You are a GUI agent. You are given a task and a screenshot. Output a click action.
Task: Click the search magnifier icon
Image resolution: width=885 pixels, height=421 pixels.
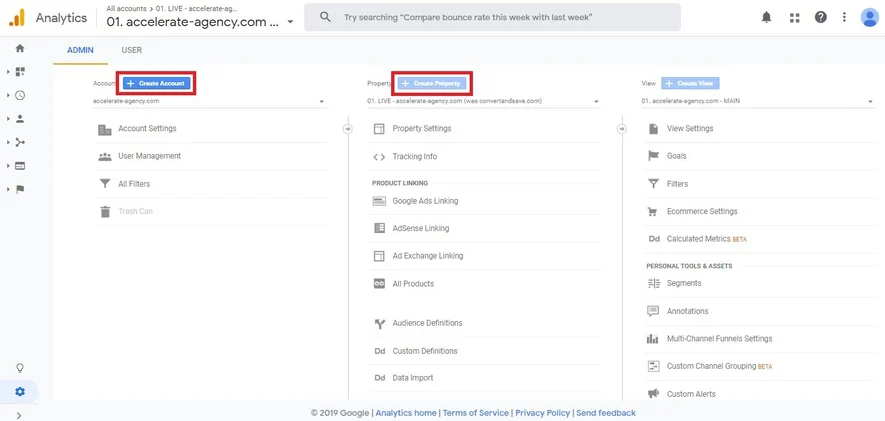point(325,17)
